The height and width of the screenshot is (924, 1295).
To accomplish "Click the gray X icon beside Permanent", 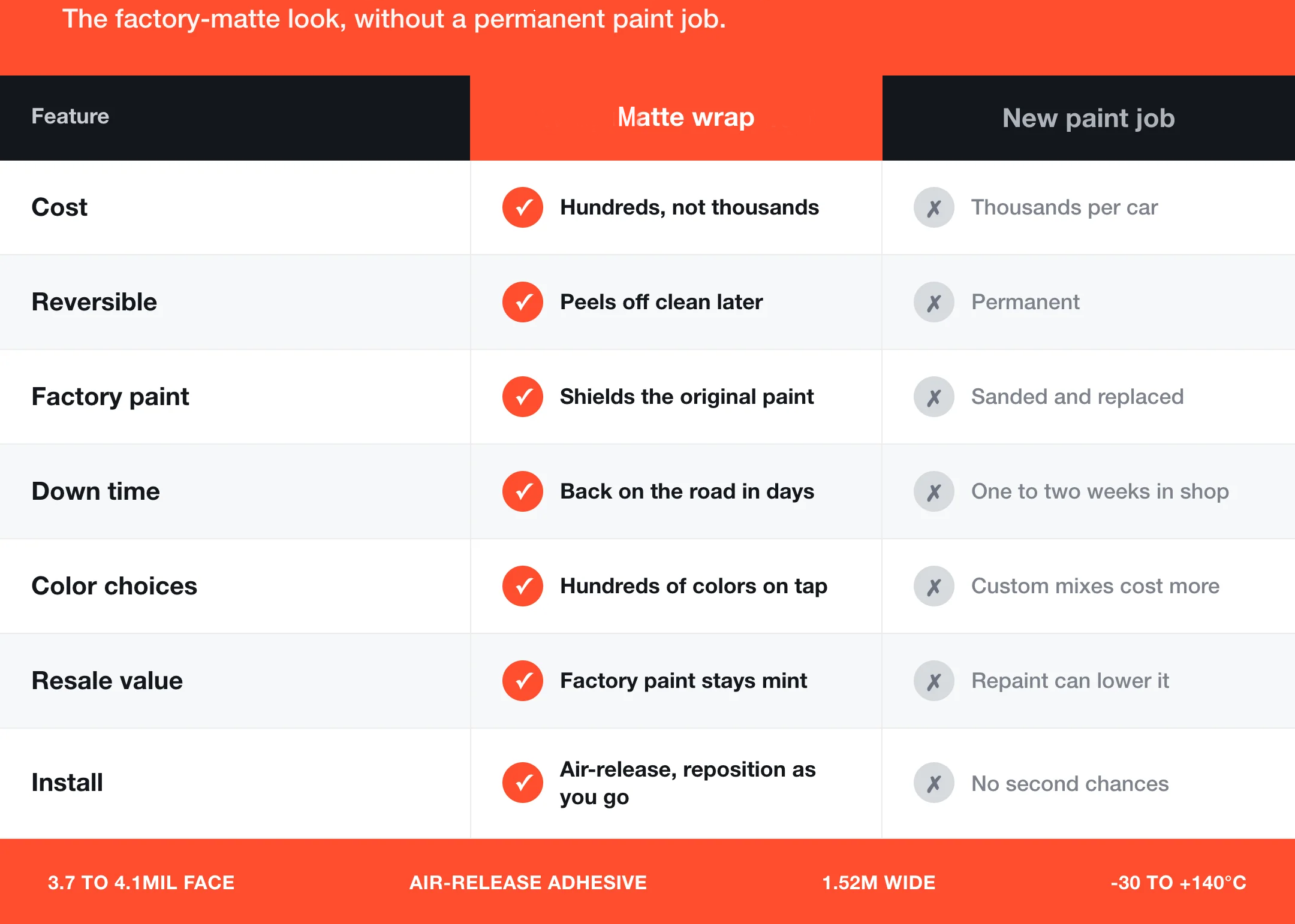I will point(934,302).
